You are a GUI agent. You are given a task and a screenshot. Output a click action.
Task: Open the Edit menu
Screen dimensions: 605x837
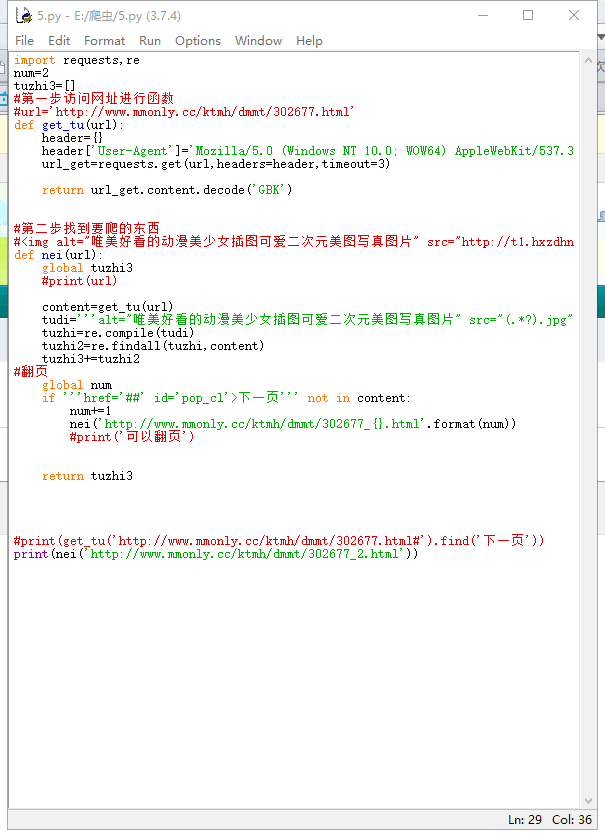59,41
